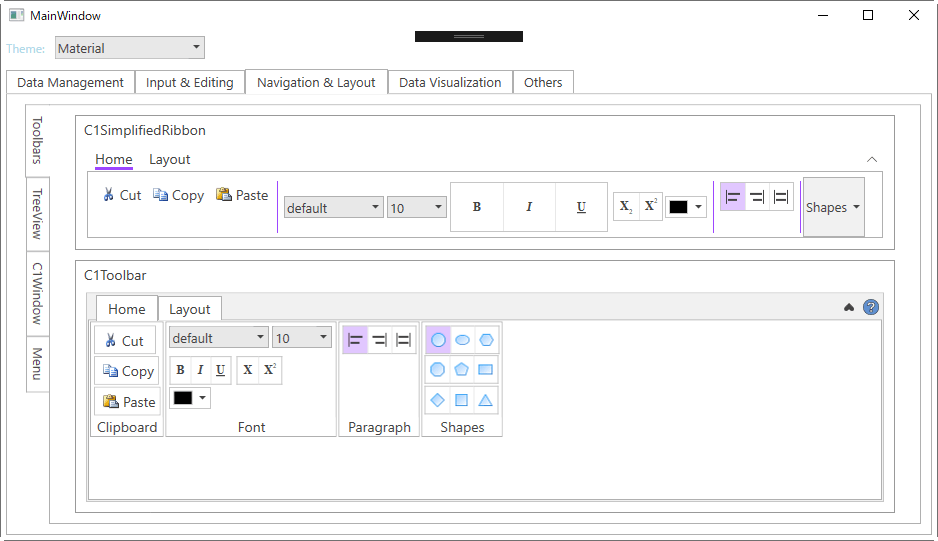Open the Theme dropdown showing Material
The width and height of the screenshot is (938, 541).
pyautogui.click(x=130, y=48)
